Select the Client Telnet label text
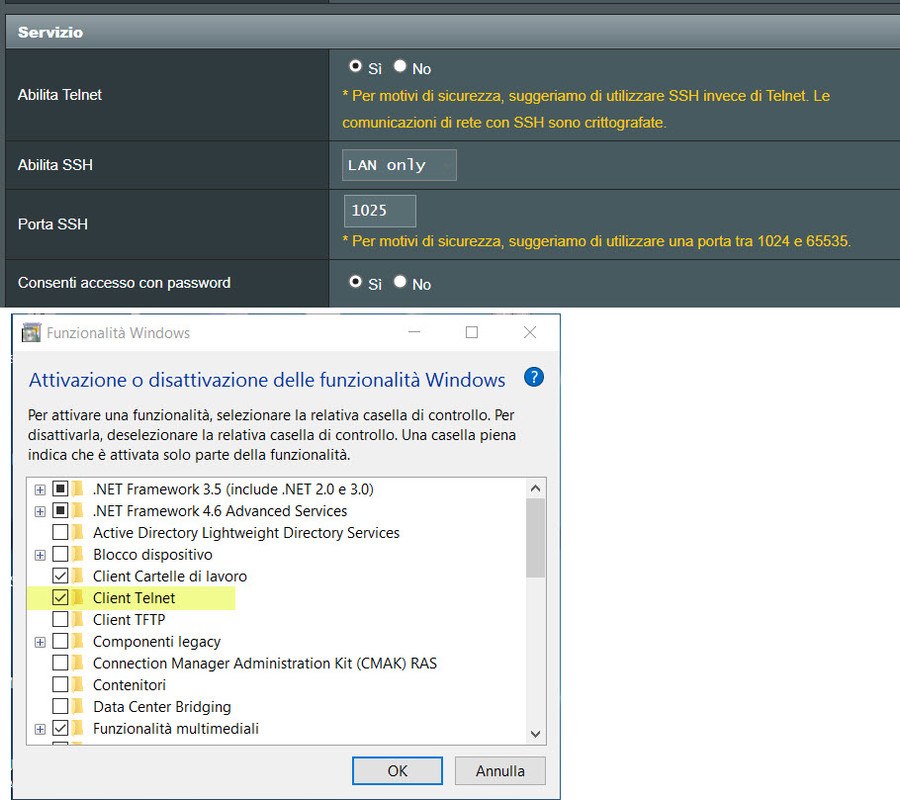Screen dimensions: 900x800 (134, 598)
